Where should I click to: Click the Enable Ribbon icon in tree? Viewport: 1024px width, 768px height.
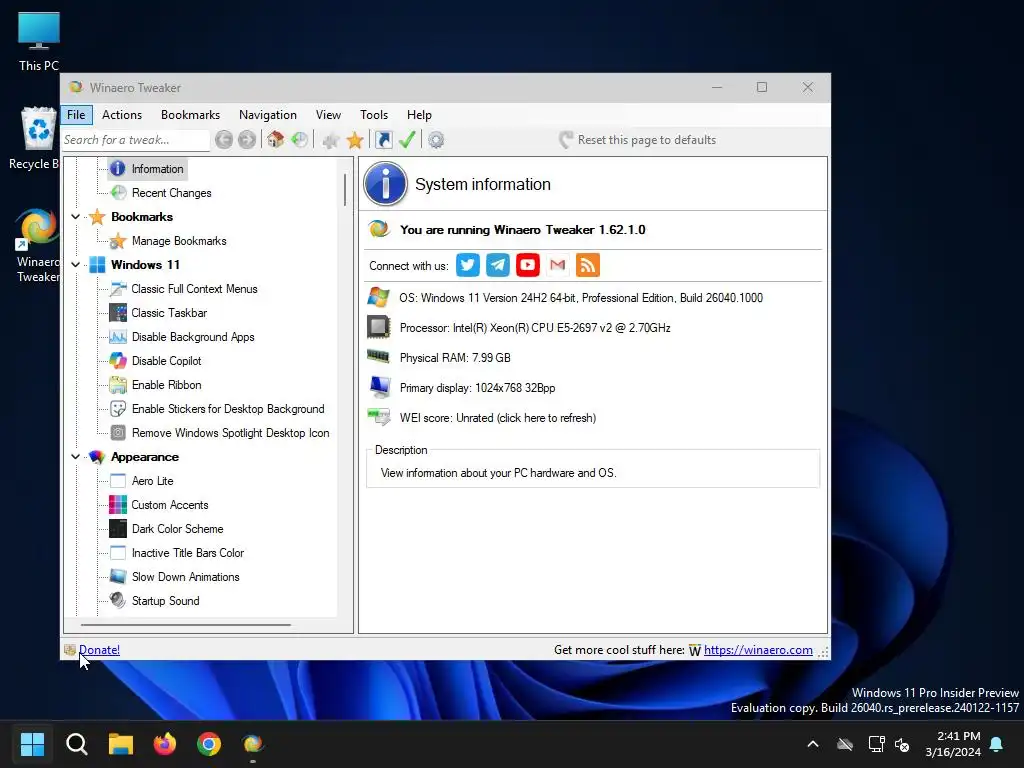pyautogui.click(x=118, y=385)
